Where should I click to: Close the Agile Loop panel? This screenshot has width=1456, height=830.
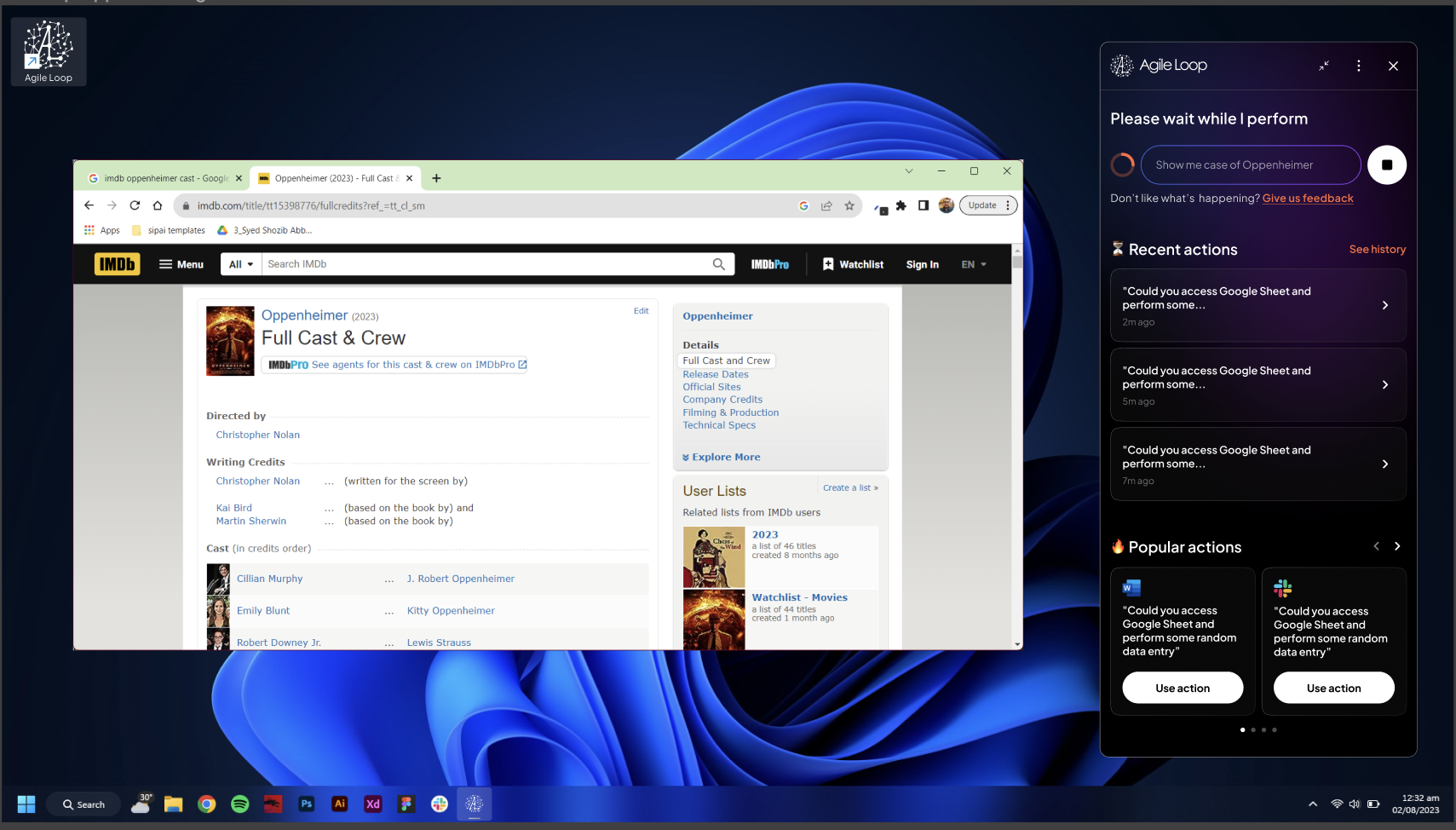pos(1394,66)
